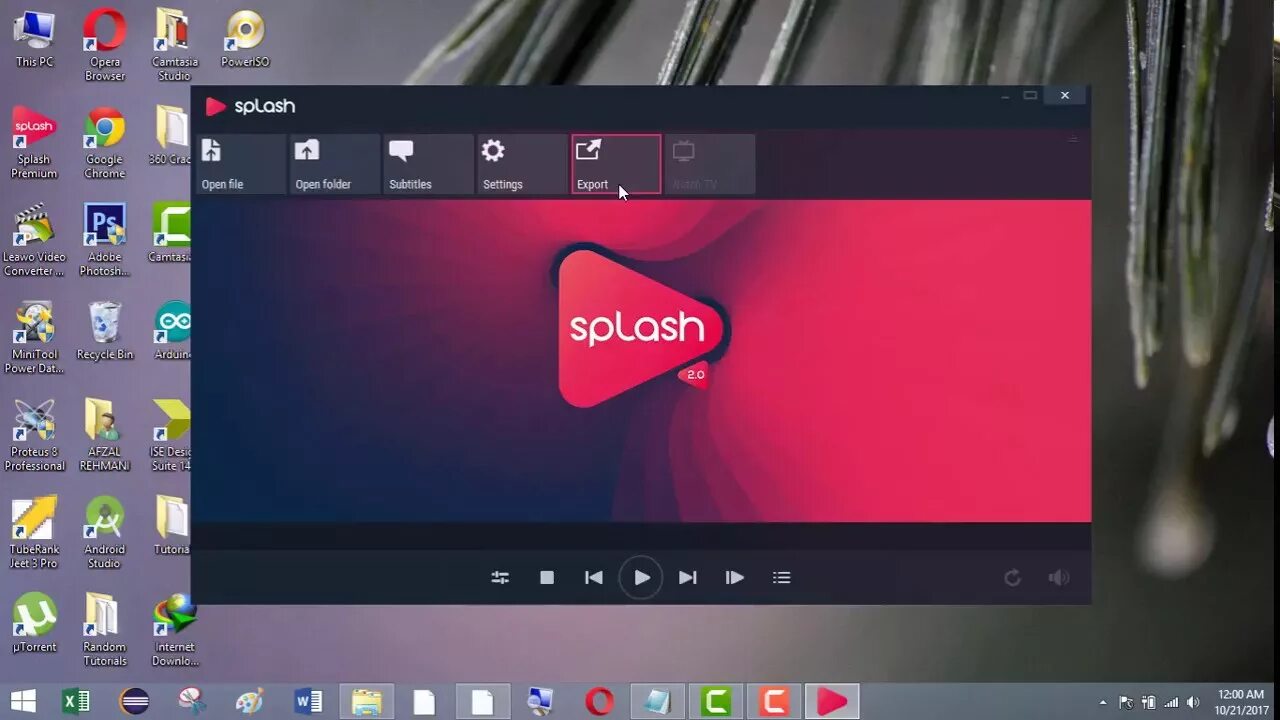The image size is (1280, 720).
Task: Click the Splash 2.0 logo in video area
Action: (x=640, y=328)
